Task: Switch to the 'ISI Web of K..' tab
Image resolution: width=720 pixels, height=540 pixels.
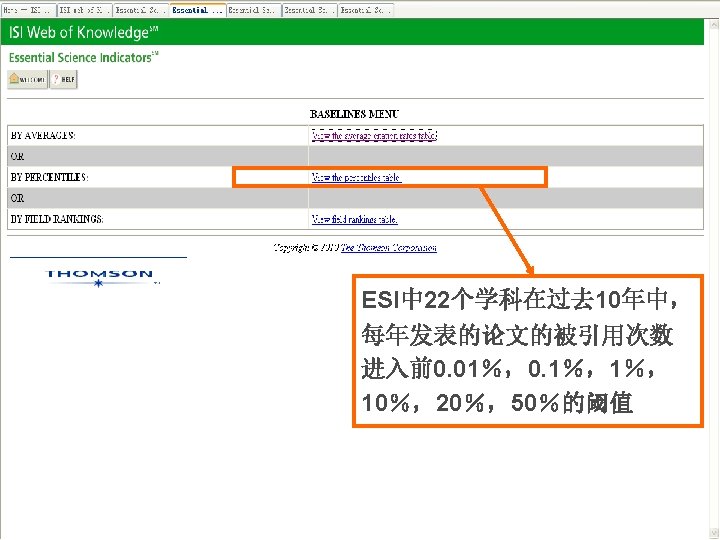Action: (84, 10)
